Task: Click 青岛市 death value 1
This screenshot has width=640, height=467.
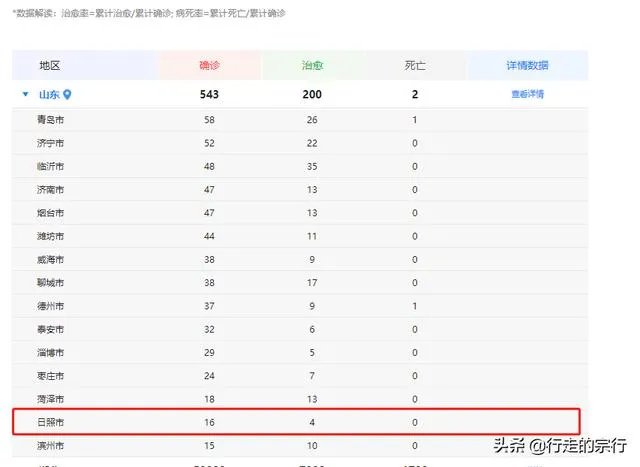Action: tap(415, 120)
